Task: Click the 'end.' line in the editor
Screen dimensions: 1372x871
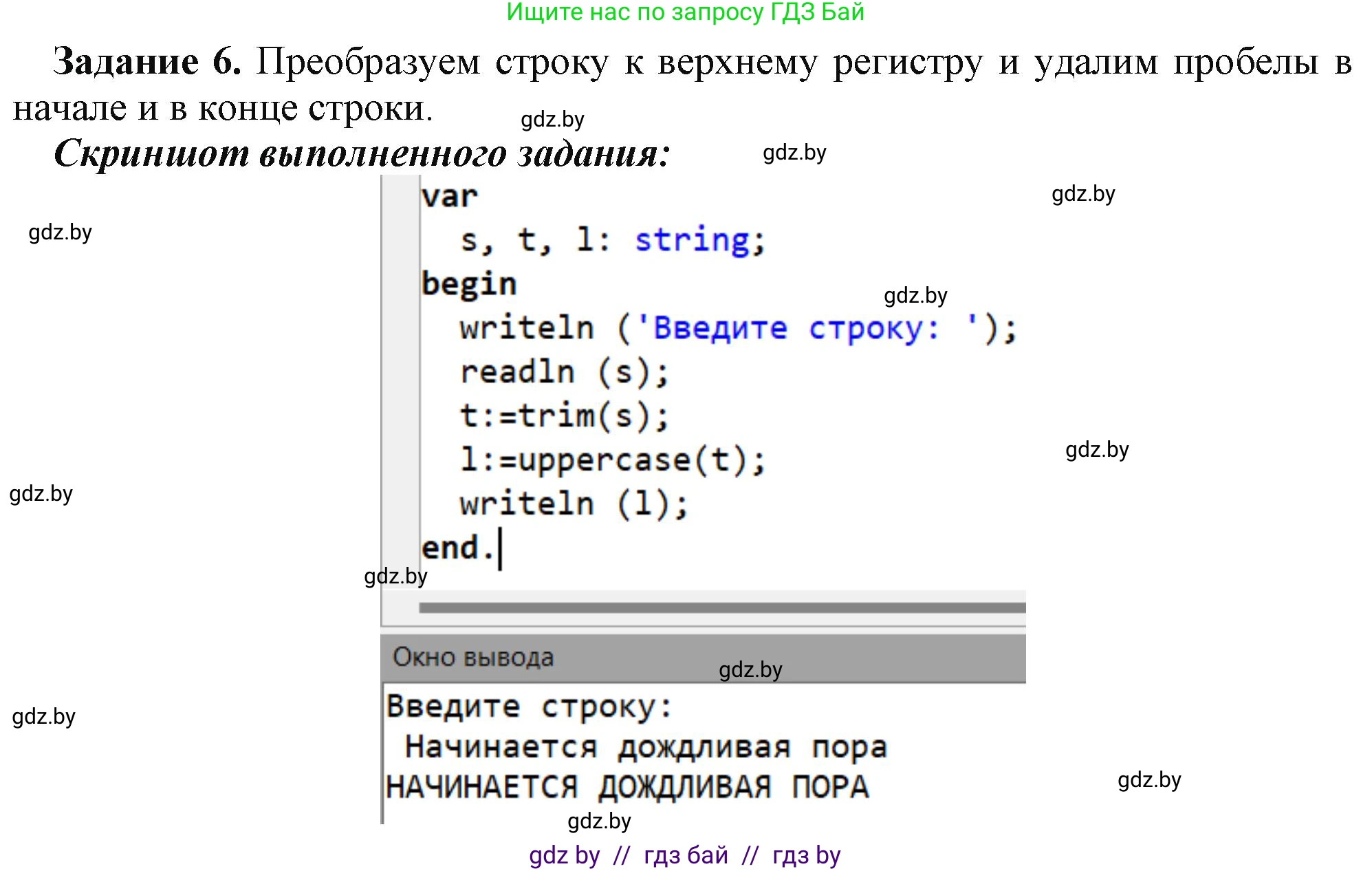Action: [458, 548]
